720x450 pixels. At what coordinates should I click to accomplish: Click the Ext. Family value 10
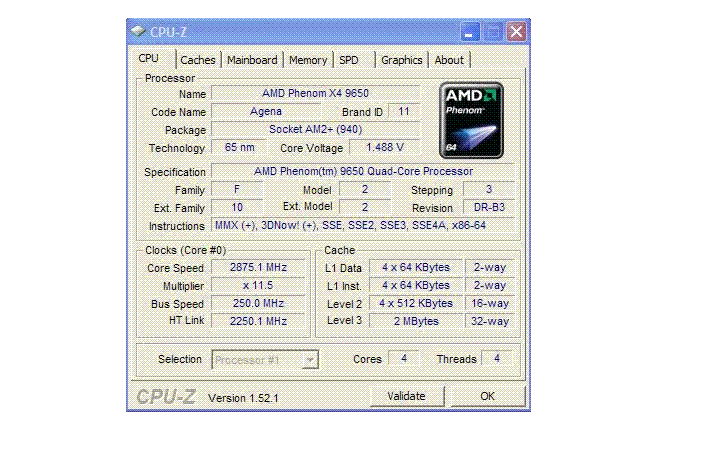(237, 207)
